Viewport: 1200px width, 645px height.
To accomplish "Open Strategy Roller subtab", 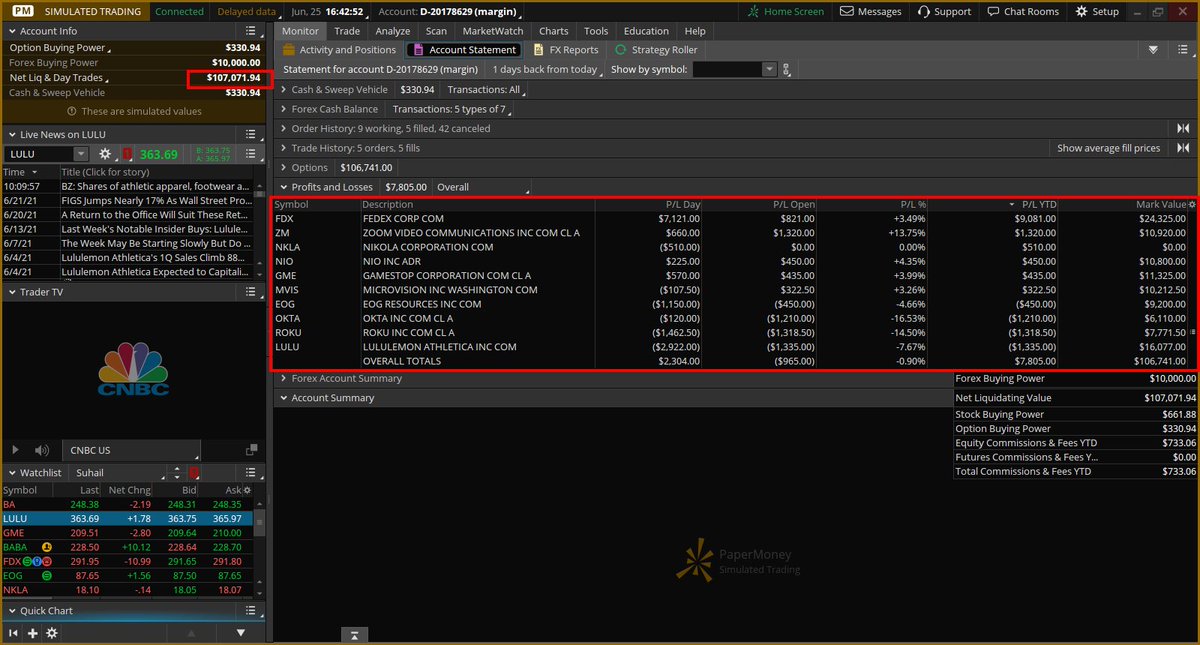I will point(656,50).
